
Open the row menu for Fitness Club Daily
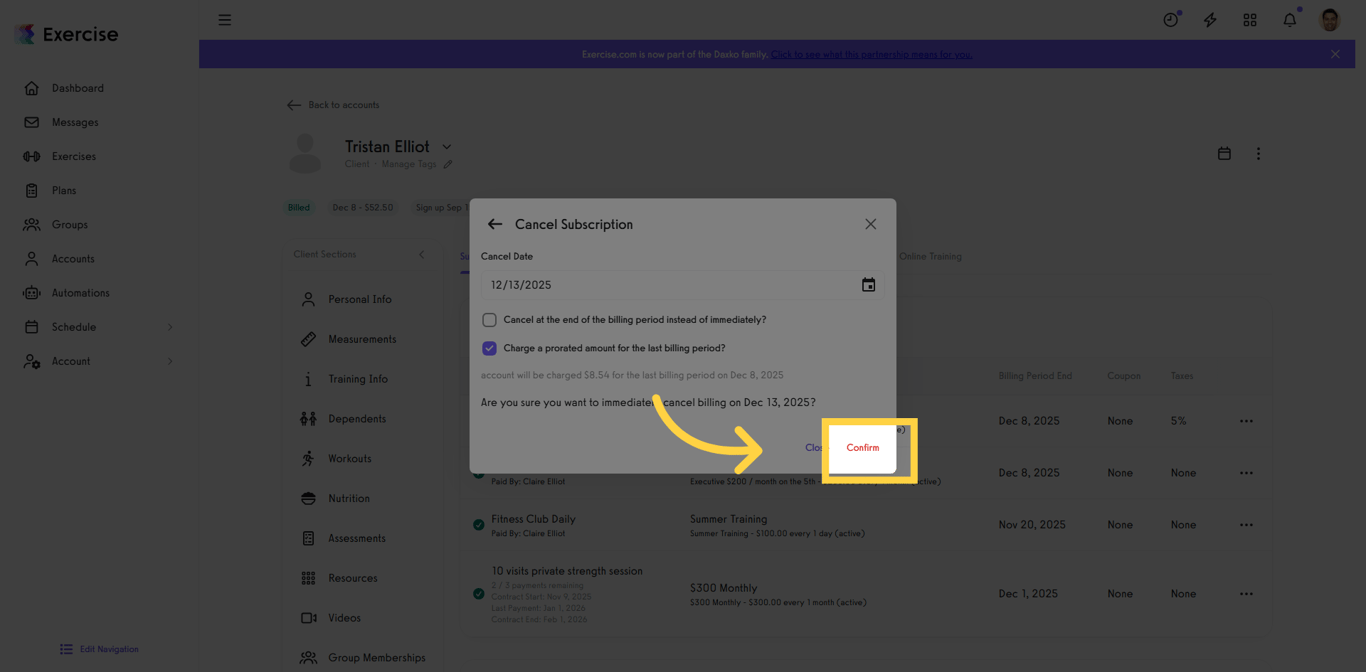coord(1246,525)
